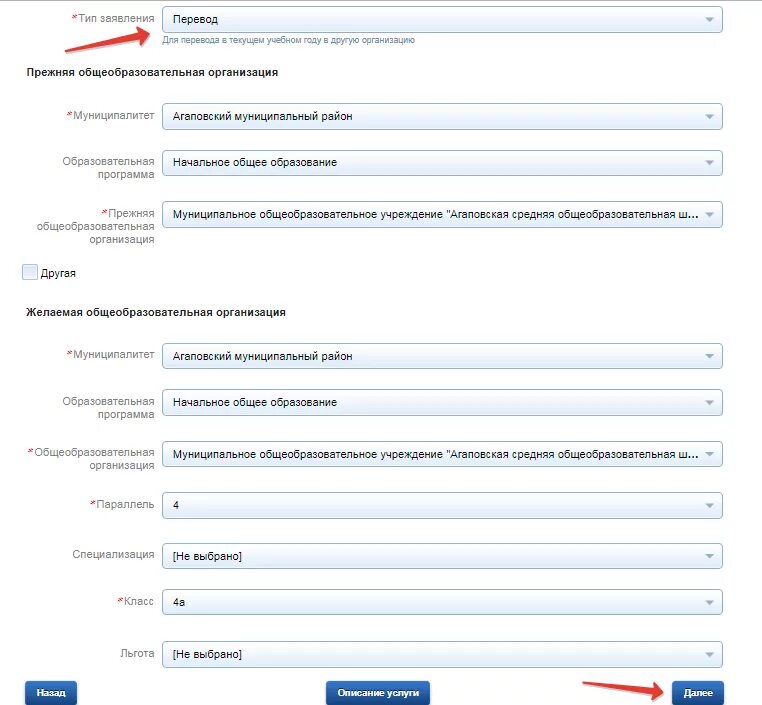Open desired Общеобразовательная организация combo box
This screenshot has width=762, height=705.
click(x=442, y=454)
